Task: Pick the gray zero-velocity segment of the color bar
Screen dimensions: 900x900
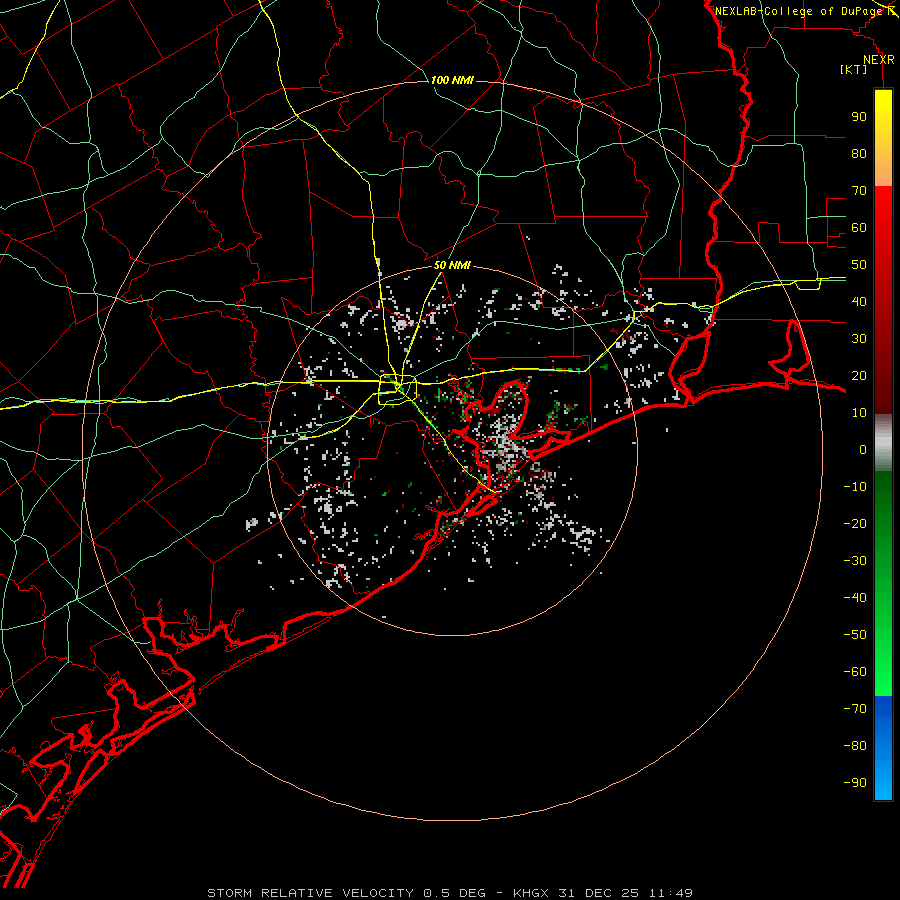Action: (x=883, y=442)
